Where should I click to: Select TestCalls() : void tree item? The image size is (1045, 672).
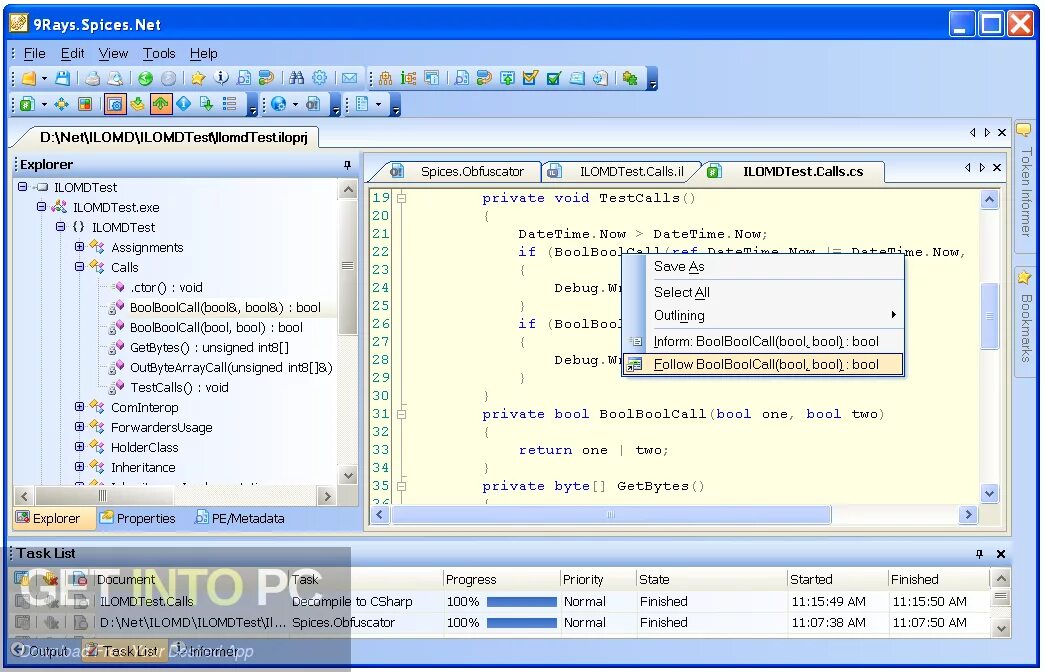[179, 387]
